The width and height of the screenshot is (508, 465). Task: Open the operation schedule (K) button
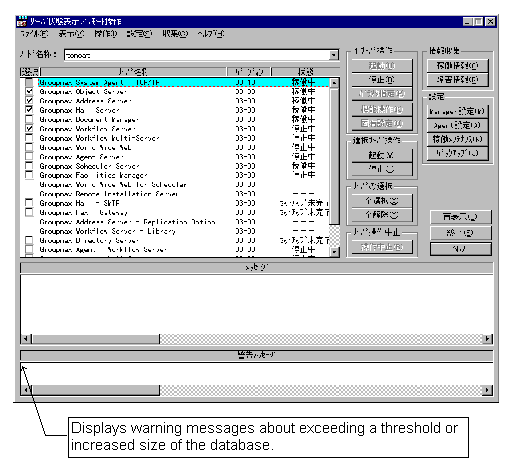tap(457, 139)
